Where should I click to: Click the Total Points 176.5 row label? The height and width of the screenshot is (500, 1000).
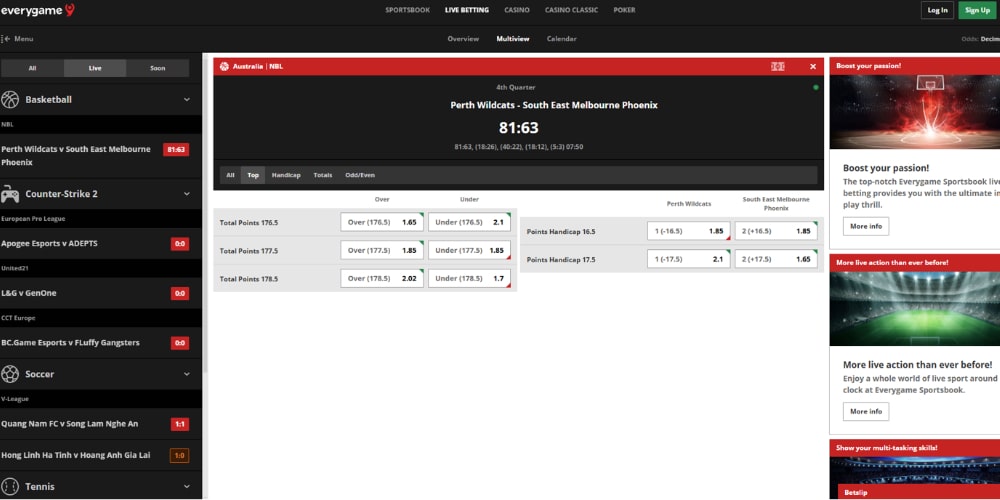(249, 223)
